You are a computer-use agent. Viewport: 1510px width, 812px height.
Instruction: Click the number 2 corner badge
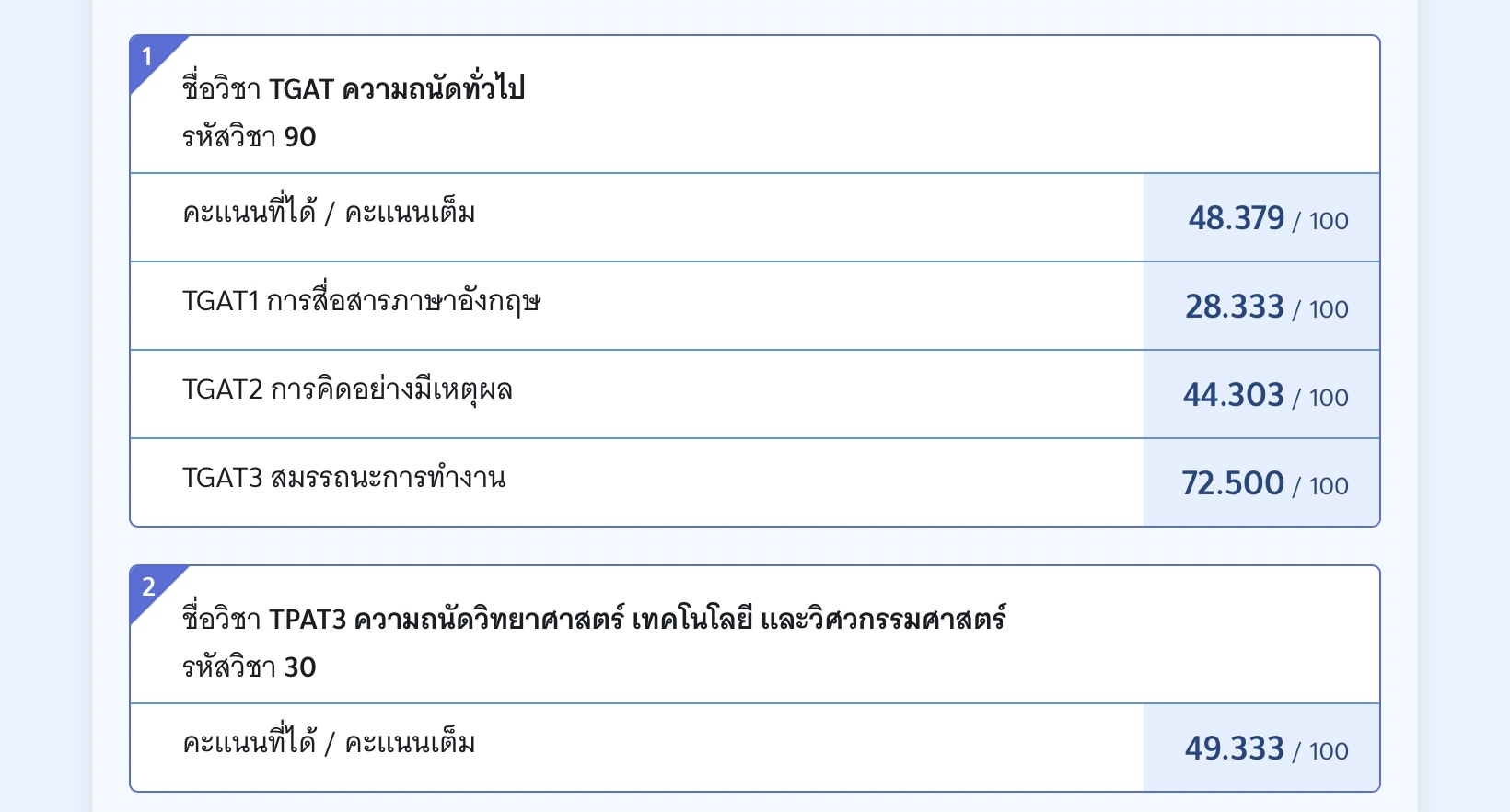point(147,587)
